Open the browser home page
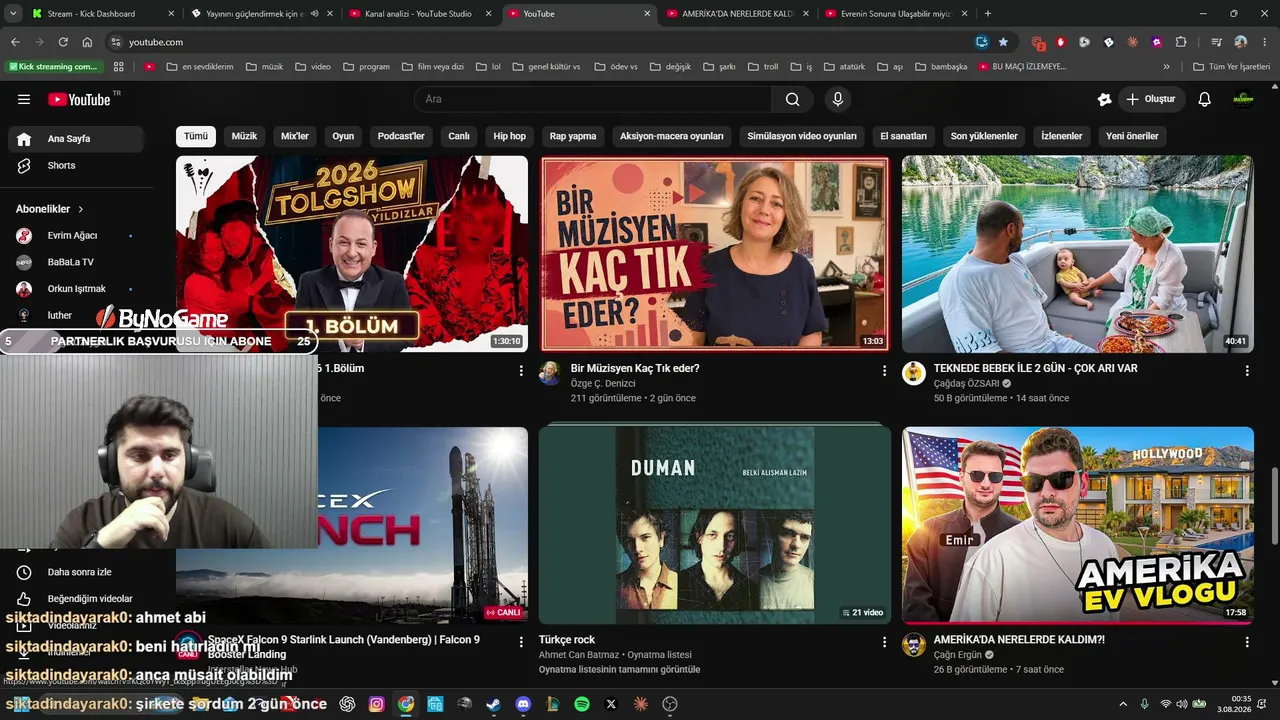This screenshot has width=1280, height=720. (87, 42)
